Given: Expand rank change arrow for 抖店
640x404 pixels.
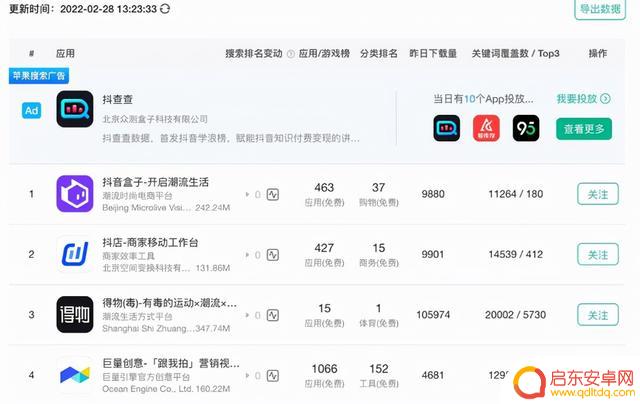Looking at the screenshot, I should pyautogui.click(x=247, y=255).
